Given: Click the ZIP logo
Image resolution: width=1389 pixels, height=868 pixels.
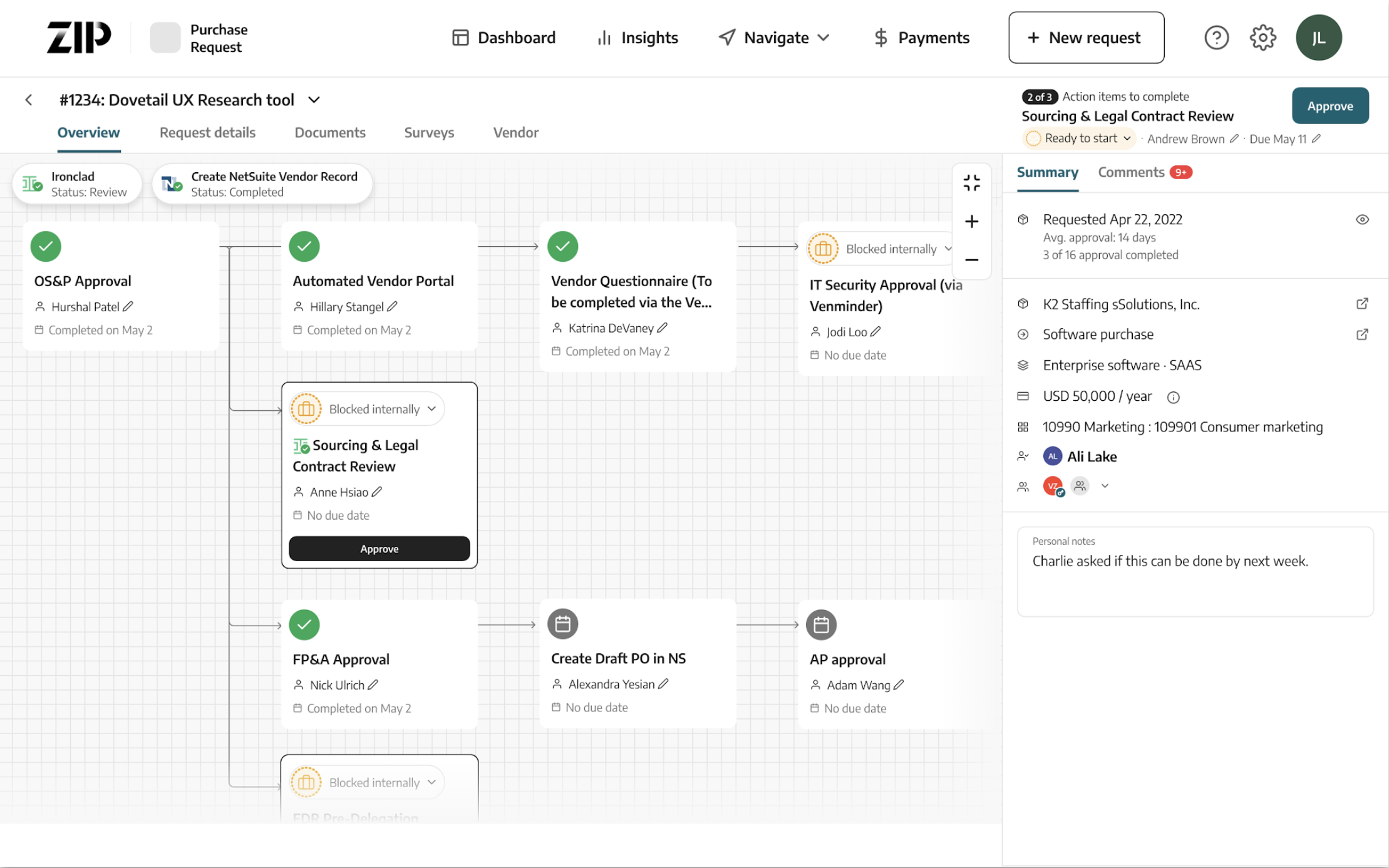Looking at the screenshot, I should click(79, 38).
